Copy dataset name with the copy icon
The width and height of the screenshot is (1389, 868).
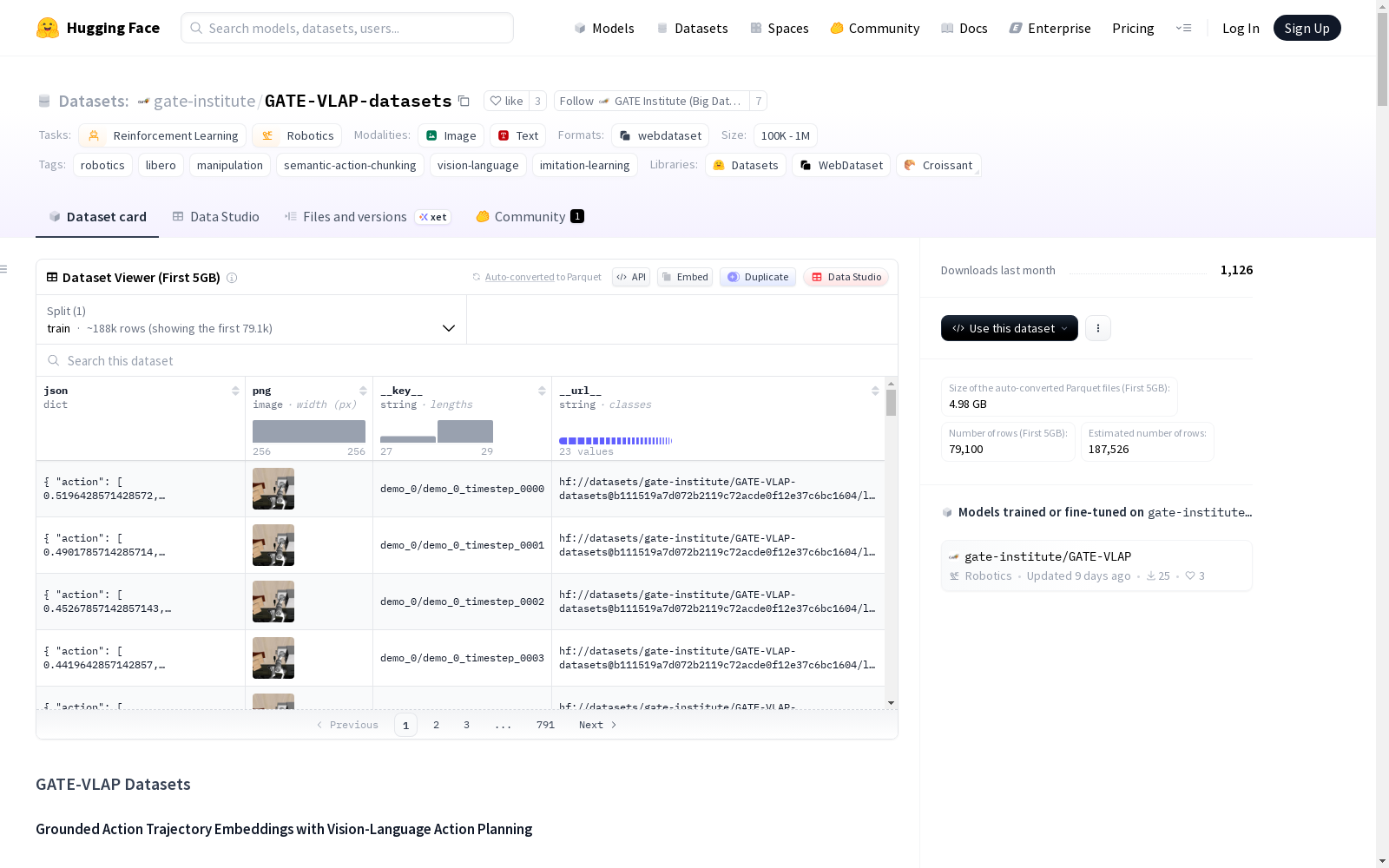(x=464, y=102)
